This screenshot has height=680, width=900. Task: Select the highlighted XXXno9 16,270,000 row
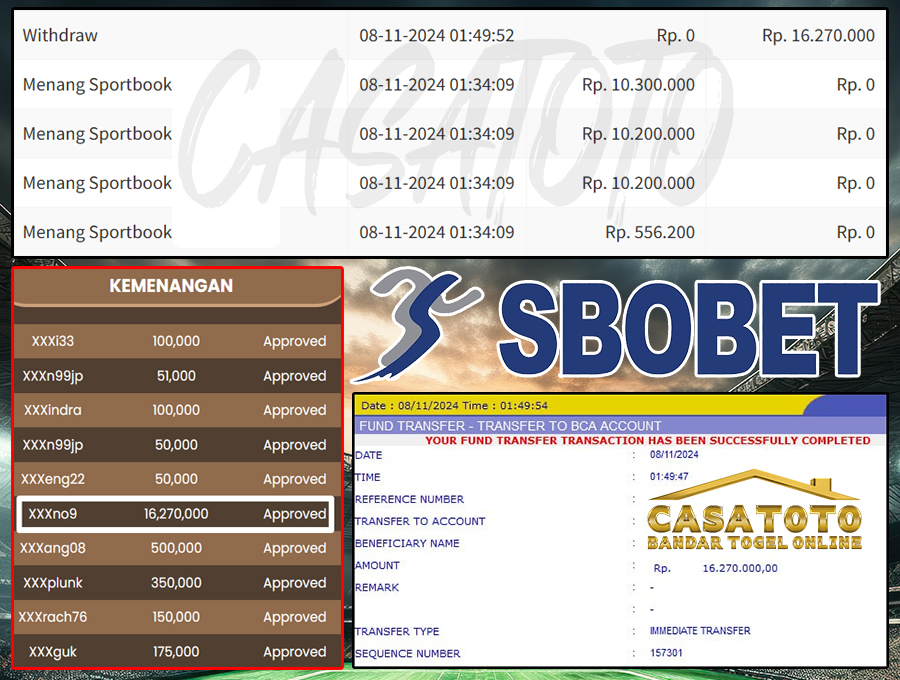tap(176, 514)
